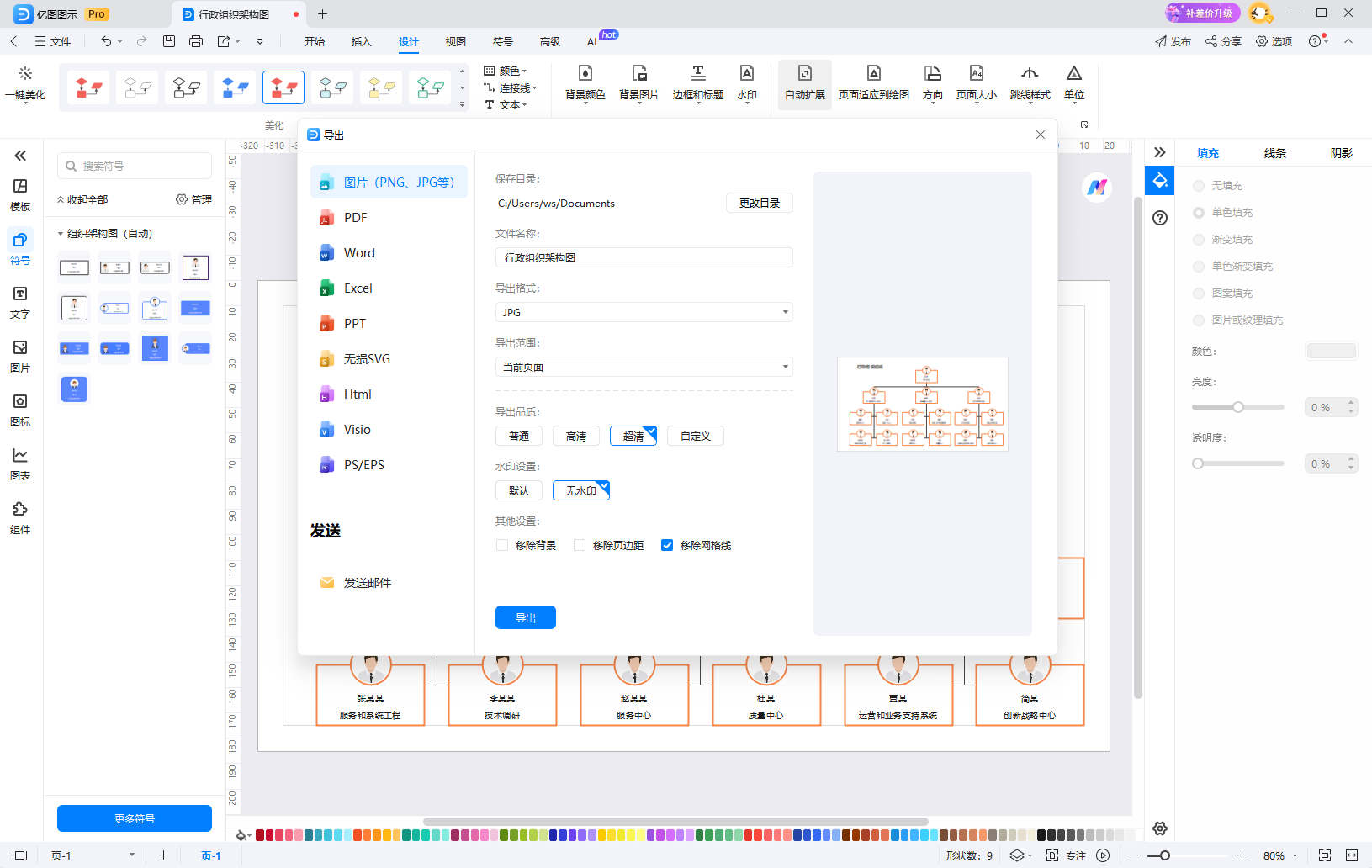
Task: Switch to the 开始 ribbon tab
Action: pos(315,41)
